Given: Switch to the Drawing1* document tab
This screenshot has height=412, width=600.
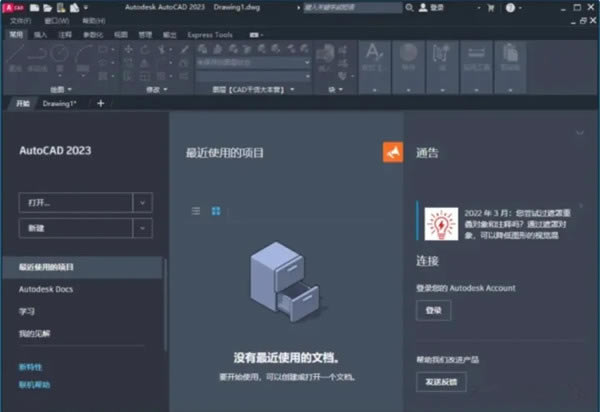Looking at the screenshot, I should pos(59,103).
